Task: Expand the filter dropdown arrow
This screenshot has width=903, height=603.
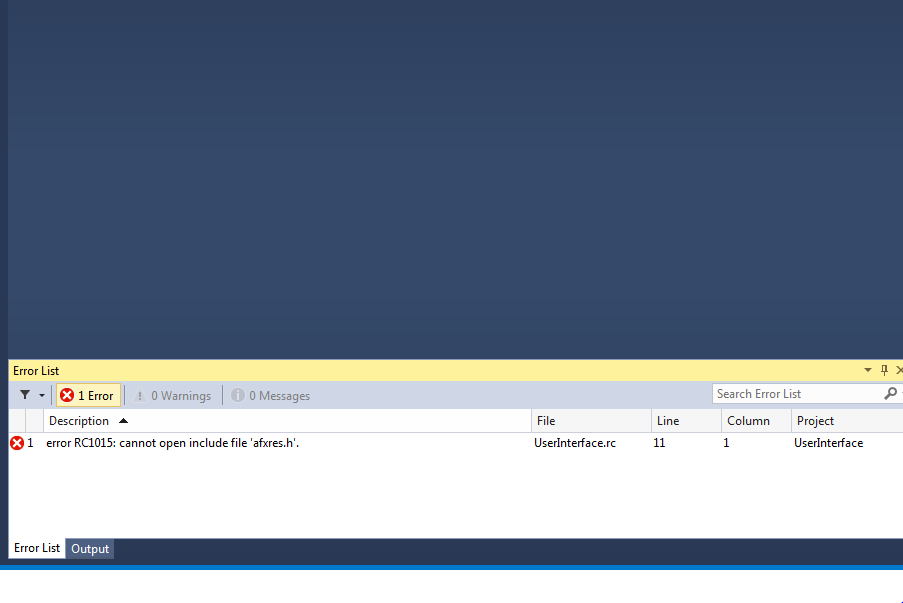Action: 42,396
